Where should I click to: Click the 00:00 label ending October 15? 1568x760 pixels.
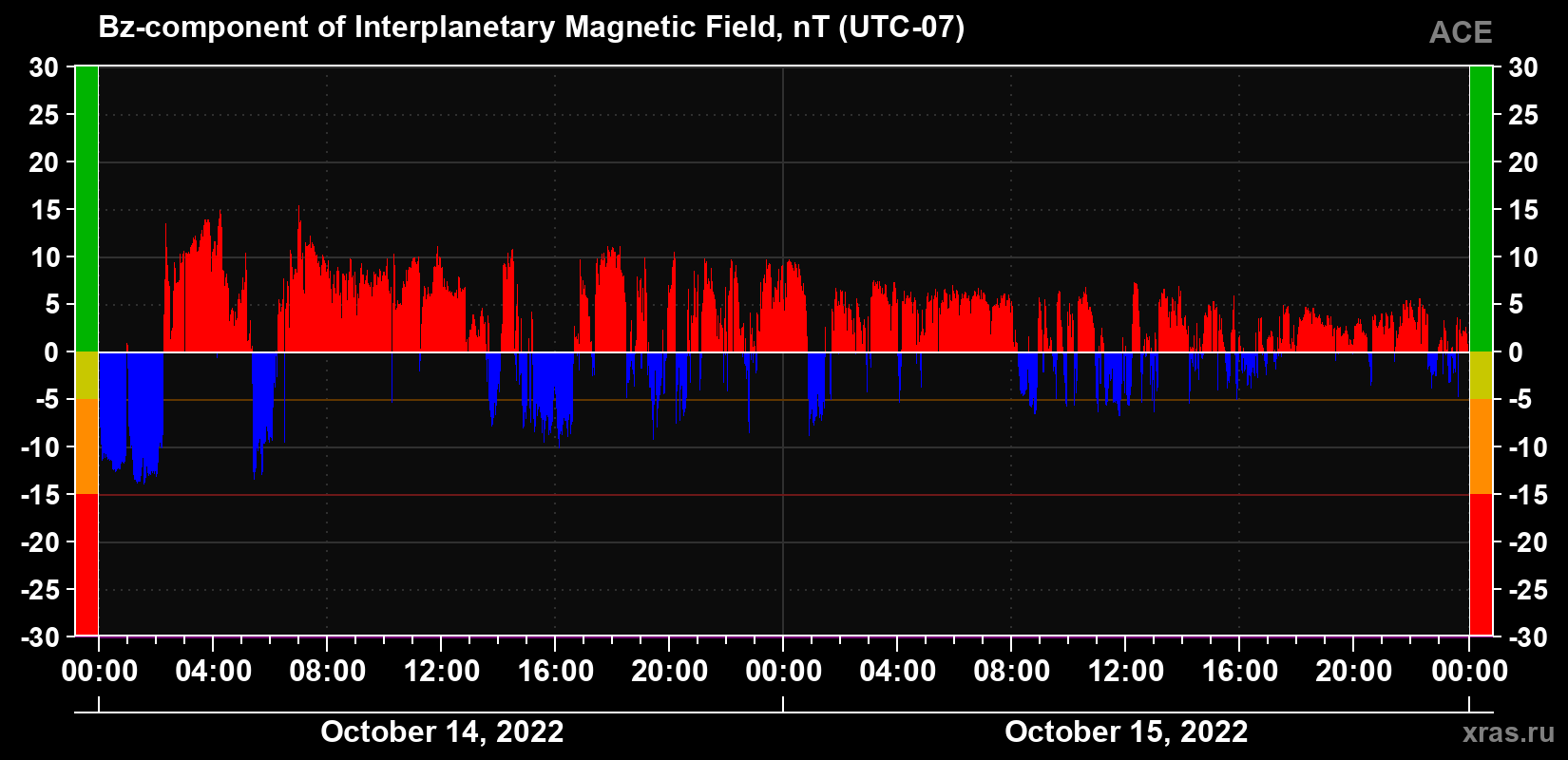(x=1470, y=671)
